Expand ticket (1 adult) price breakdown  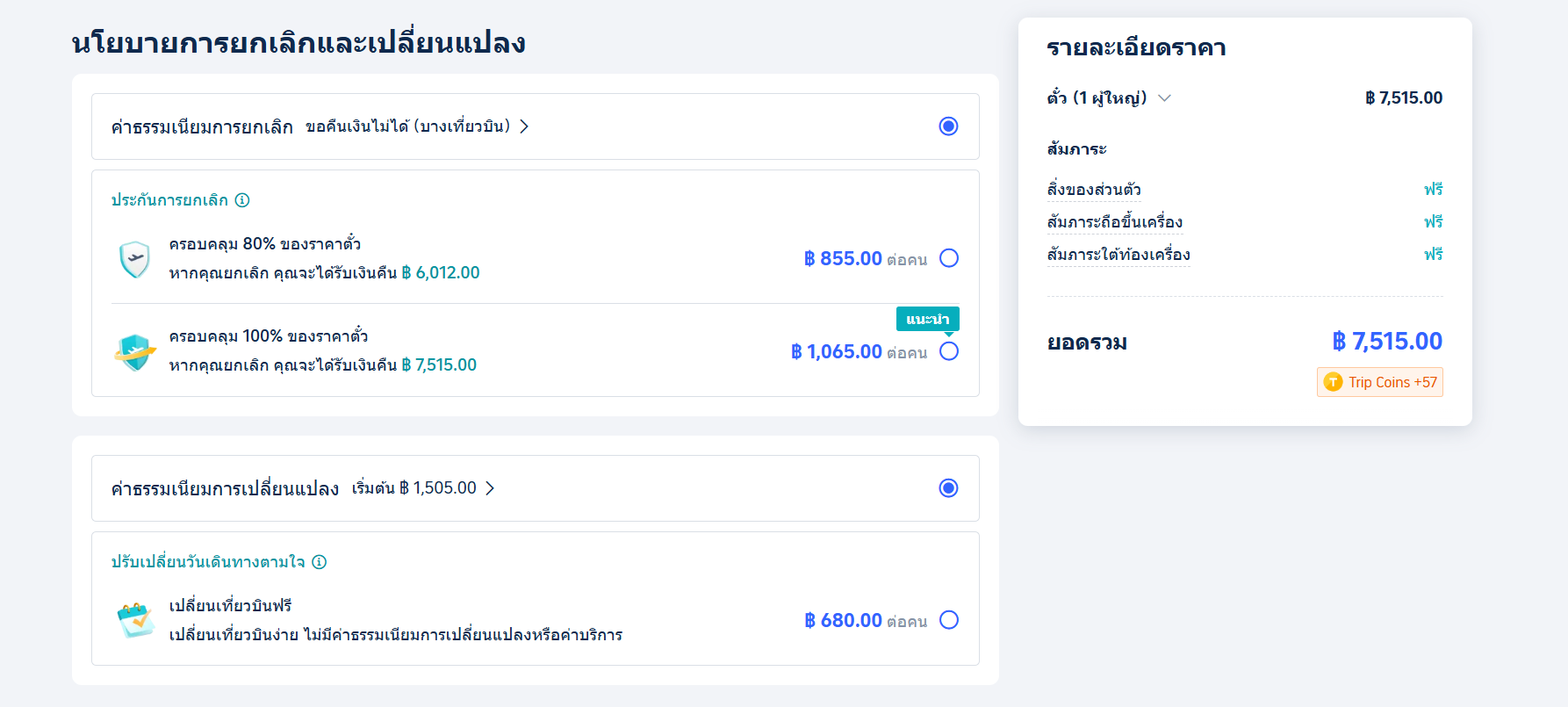pos(1164,97)
